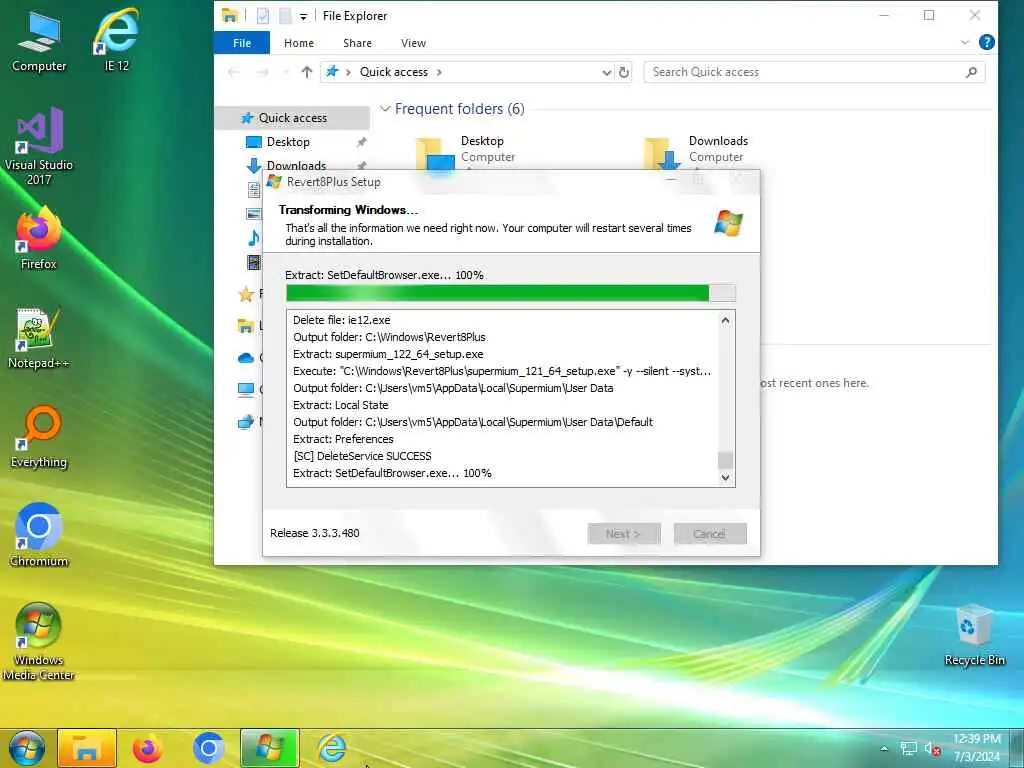Open the Recycle Bin
This screenshot has height=768, width=1024.
(974, 635)
